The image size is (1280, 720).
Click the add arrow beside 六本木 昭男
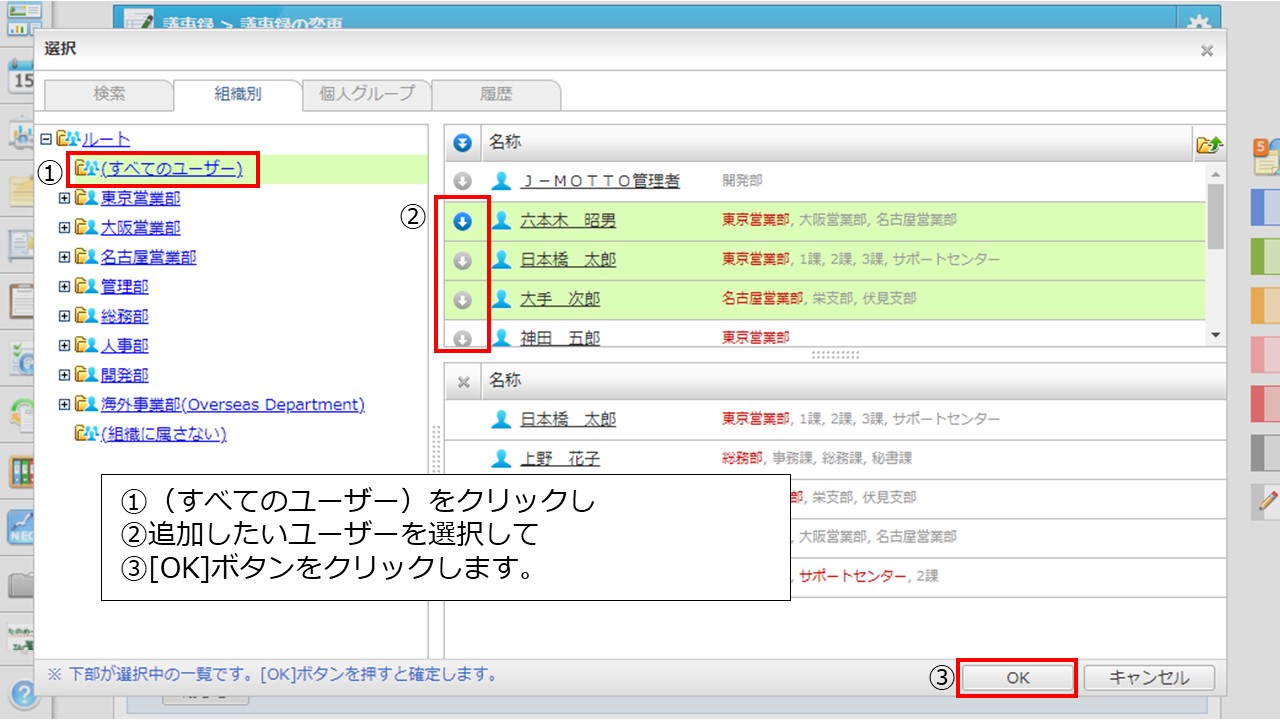(x=462, y=221)
